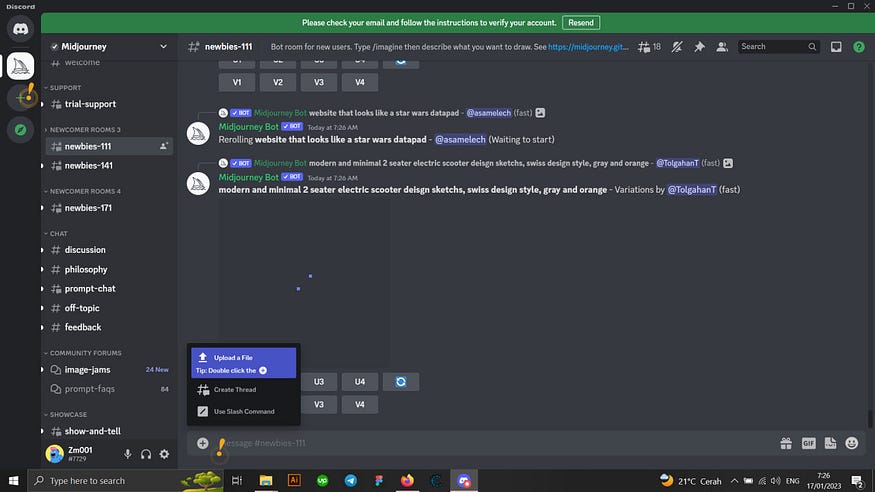The height and width of the screenshot is (492, 875).
Task: Open User Settings gear icon
Action: (164, 454)
